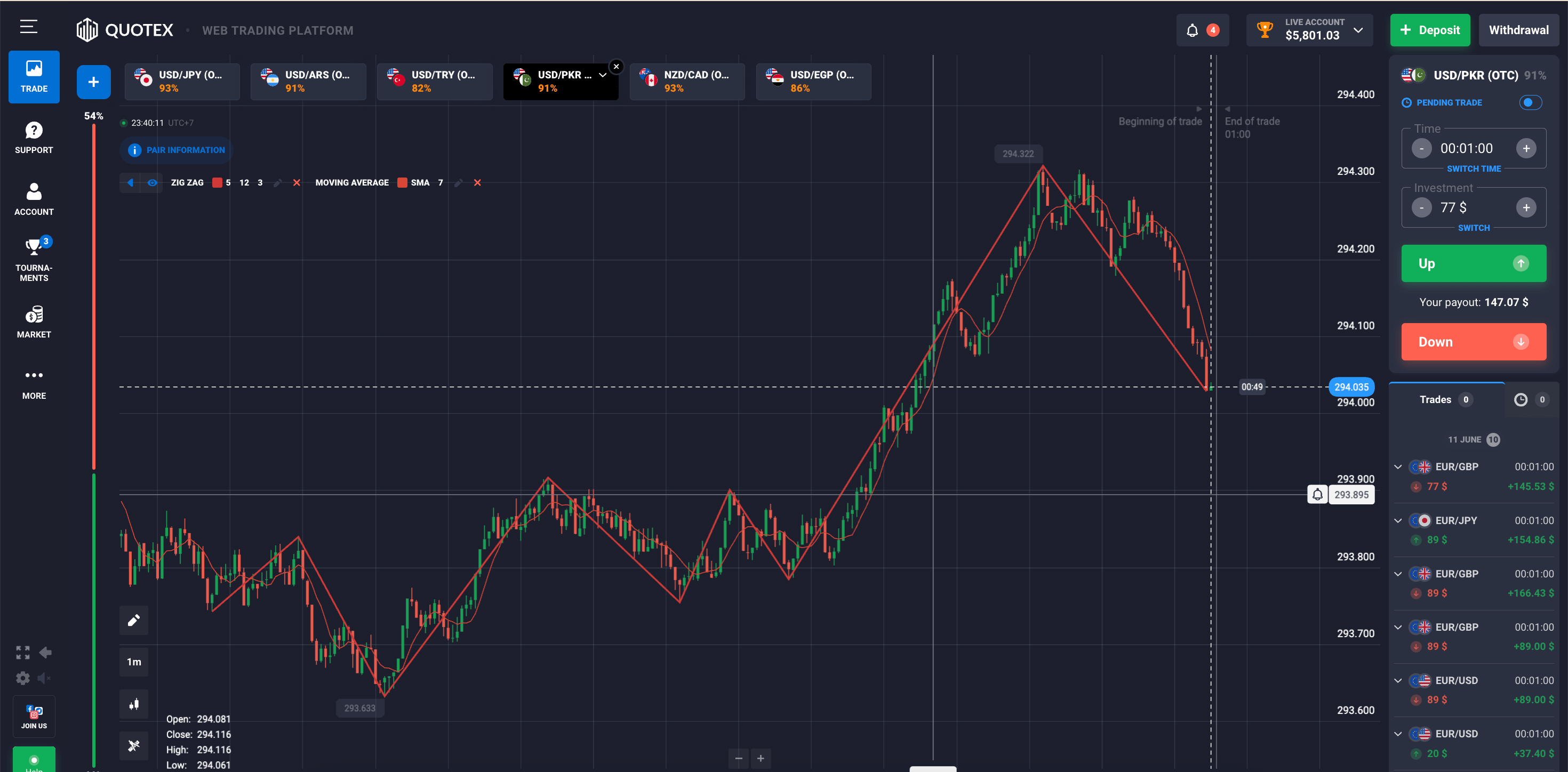Open the hamburger main menu
The height and width of the screenshot is (772, 1568).
click(29, 27)
